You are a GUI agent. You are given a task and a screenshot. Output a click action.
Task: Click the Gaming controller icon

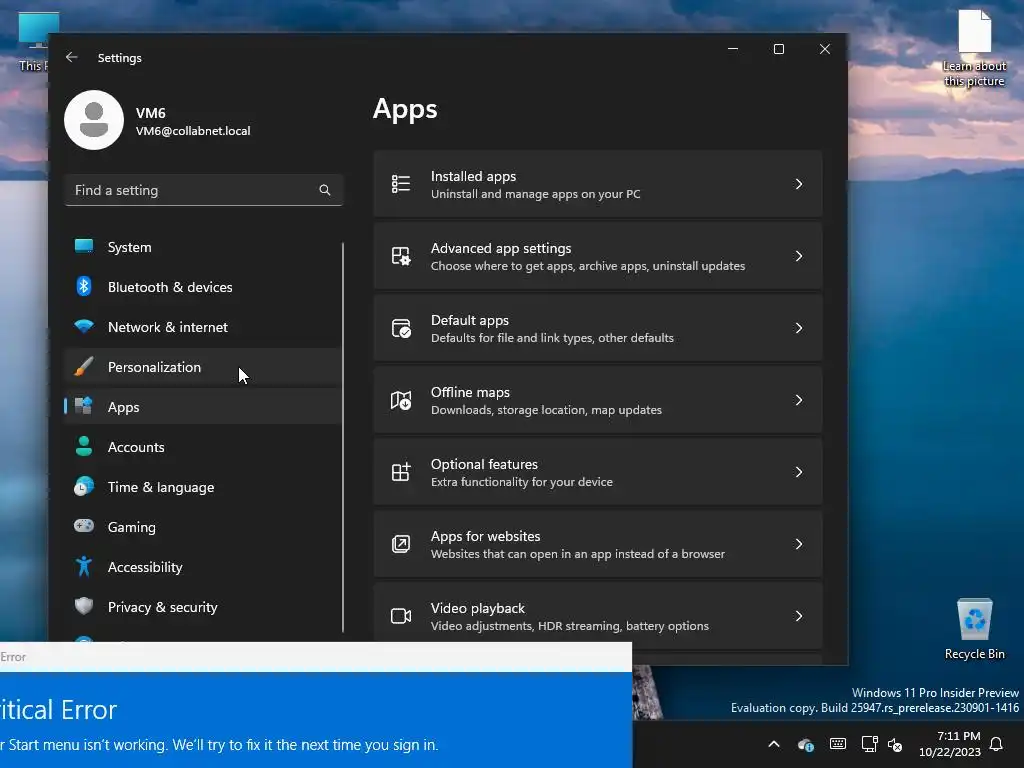[84, 526]
